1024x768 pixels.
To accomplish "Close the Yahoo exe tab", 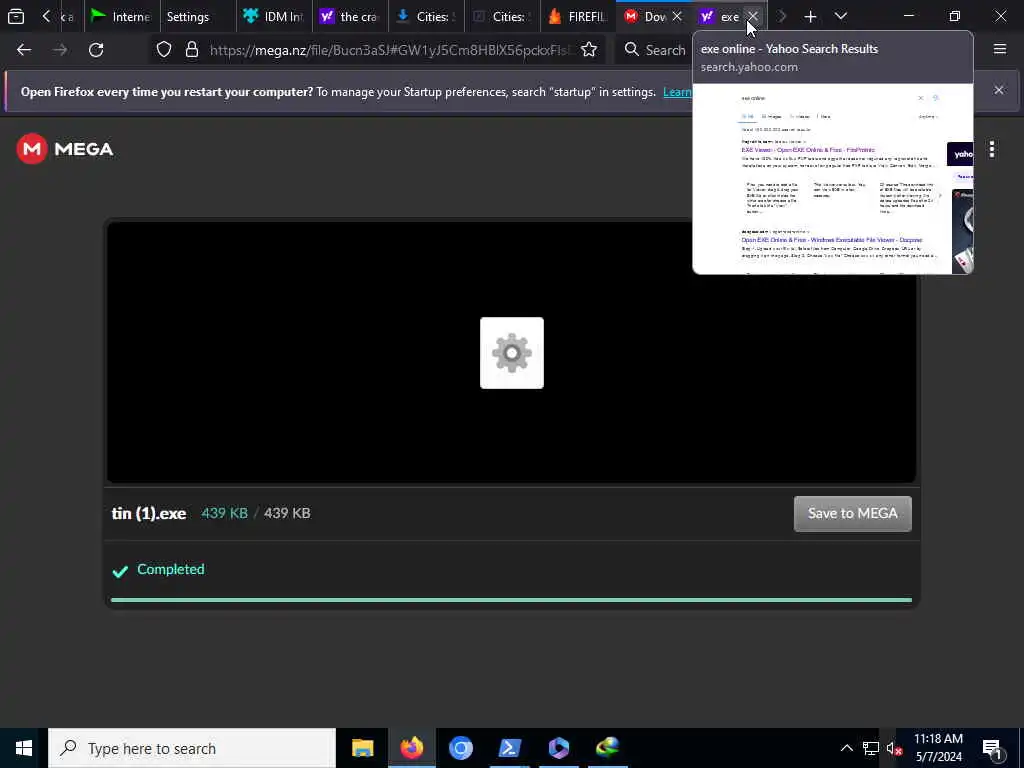I will tap(753, 16).
